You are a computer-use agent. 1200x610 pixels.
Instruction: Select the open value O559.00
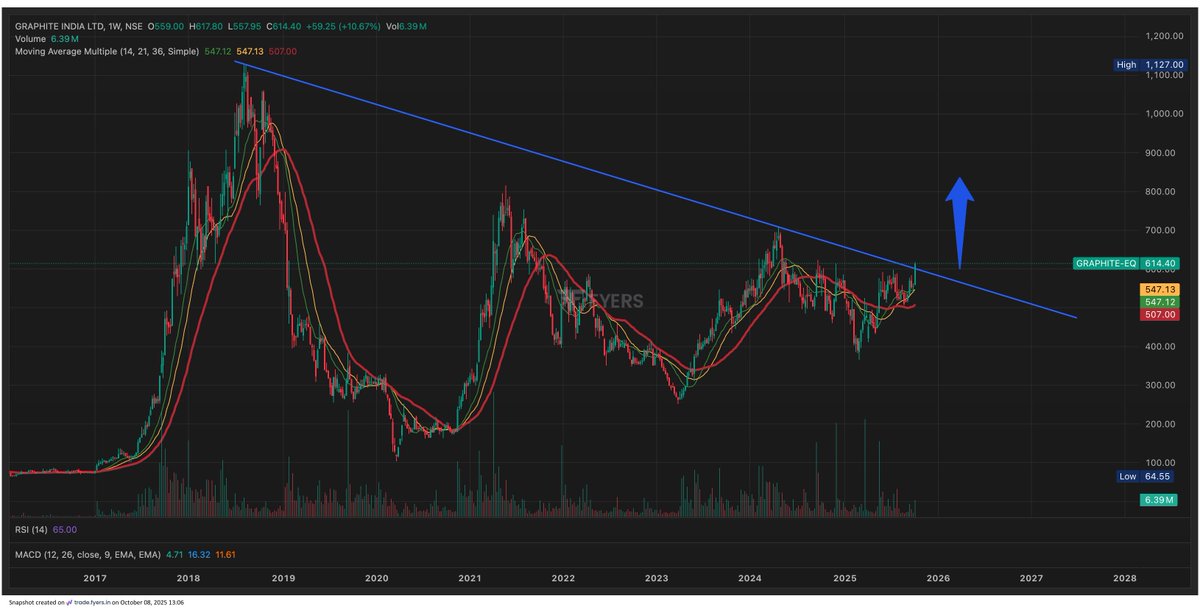[165, 26]
